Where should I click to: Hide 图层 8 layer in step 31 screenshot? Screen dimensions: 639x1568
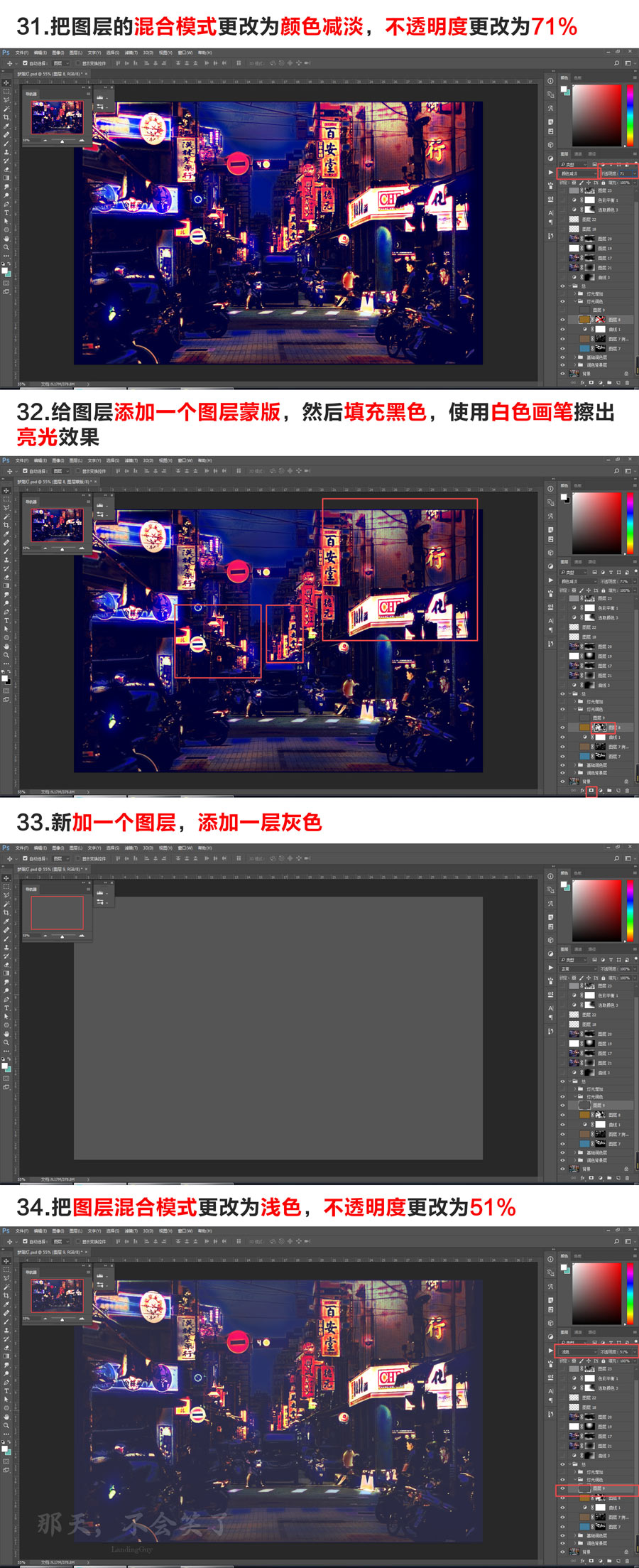(x=562, y=320)
